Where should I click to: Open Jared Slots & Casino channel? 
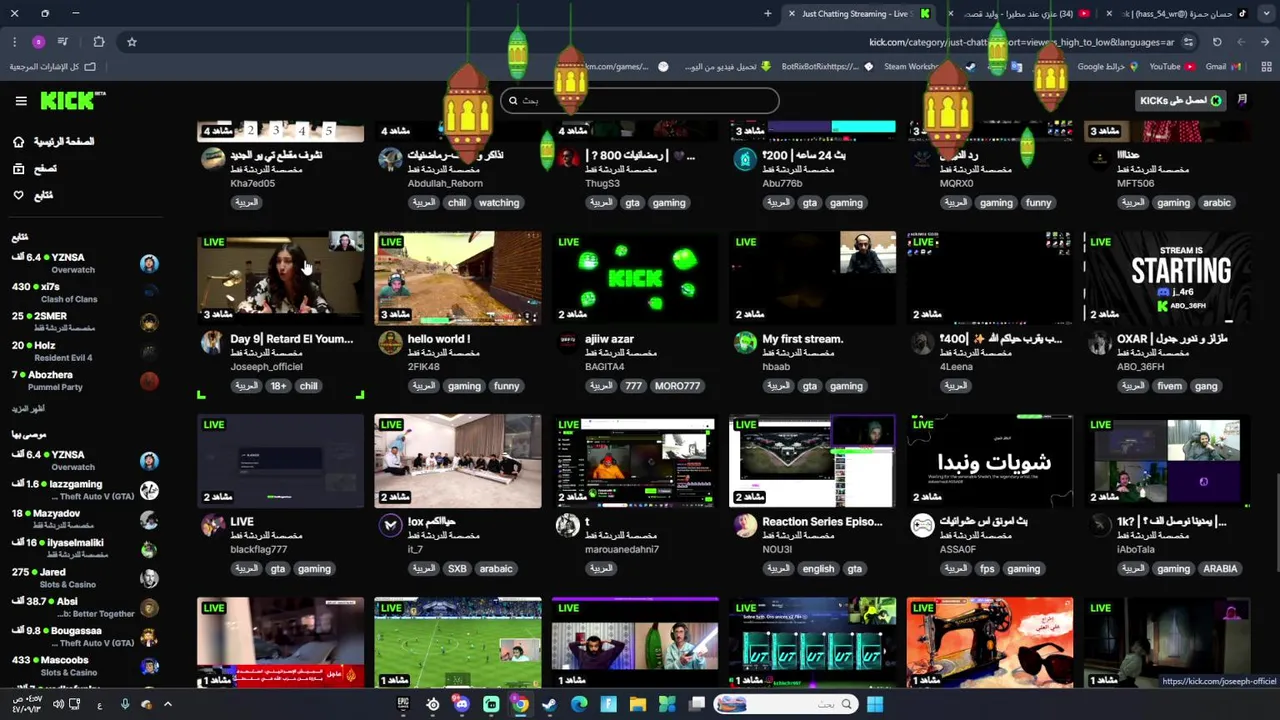pos(85,578)
